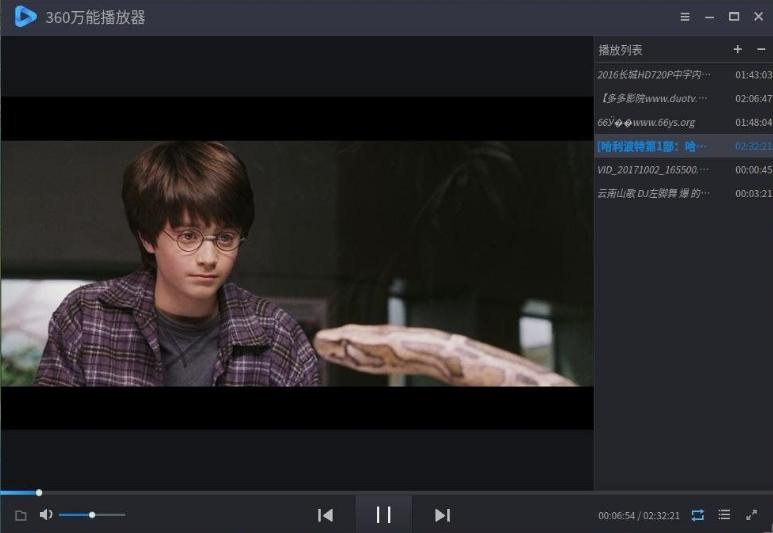Screen dimensions: 773x533
Task: Click the 360万能播放器 title text
Action: (x=95, y=17)
